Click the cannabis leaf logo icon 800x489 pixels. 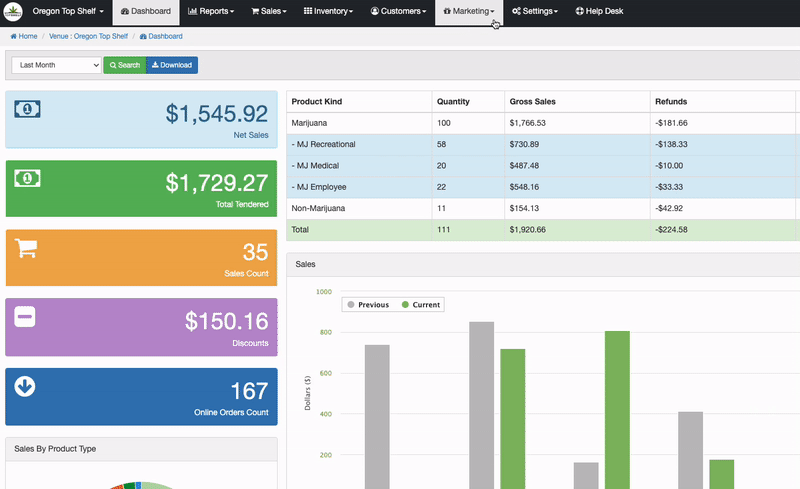click(x=13, y=11)
